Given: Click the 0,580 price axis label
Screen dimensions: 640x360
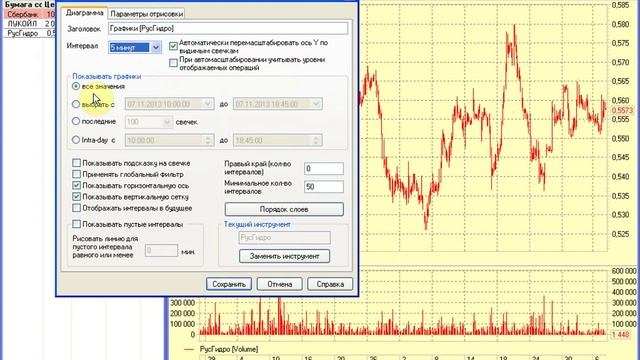Looking at the screenshot, I should (x=620, y=24).
